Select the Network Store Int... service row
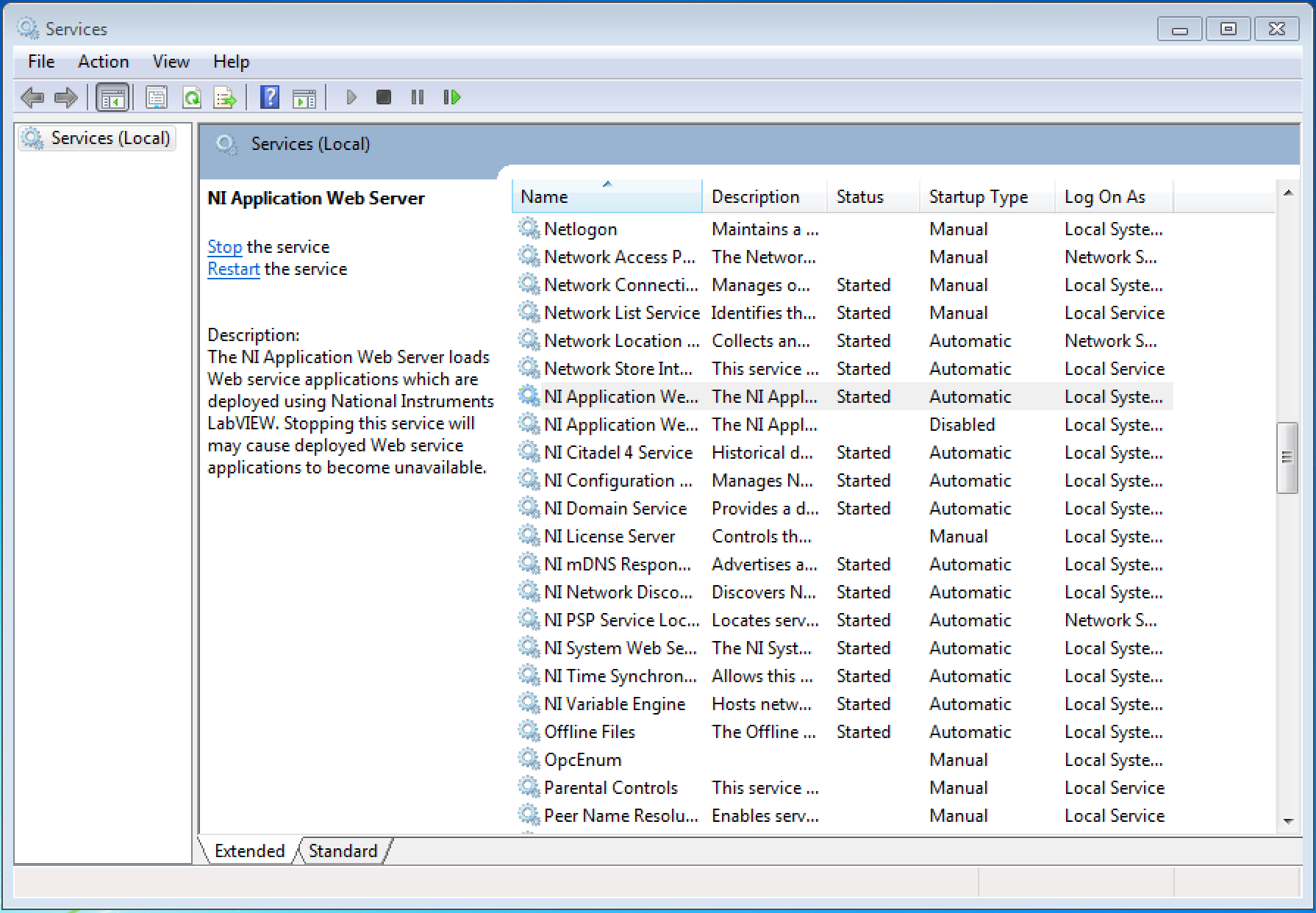The width and height of the screenshot is (1316, 913). click(x=844, y=368)
